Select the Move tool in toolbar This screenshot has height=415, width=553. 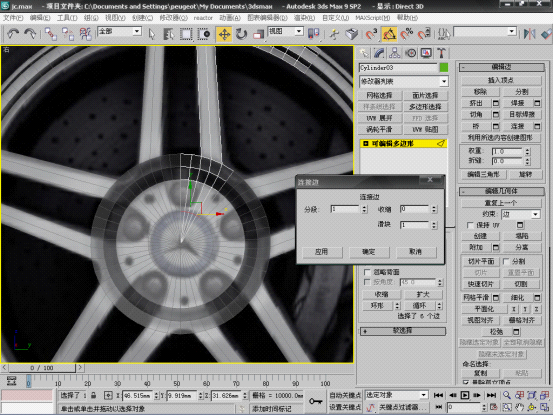[224, 34]
